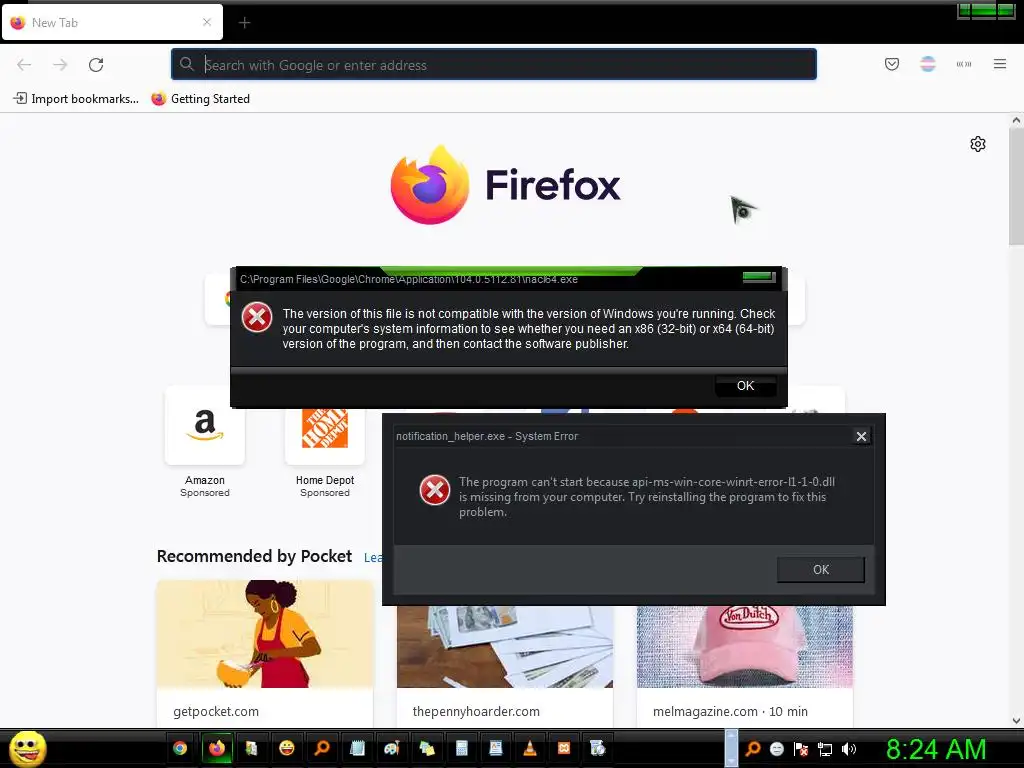Screen dimensions: 1024x768
Task: Click the Firefox forward arrow button
Action: coord(60,65)
